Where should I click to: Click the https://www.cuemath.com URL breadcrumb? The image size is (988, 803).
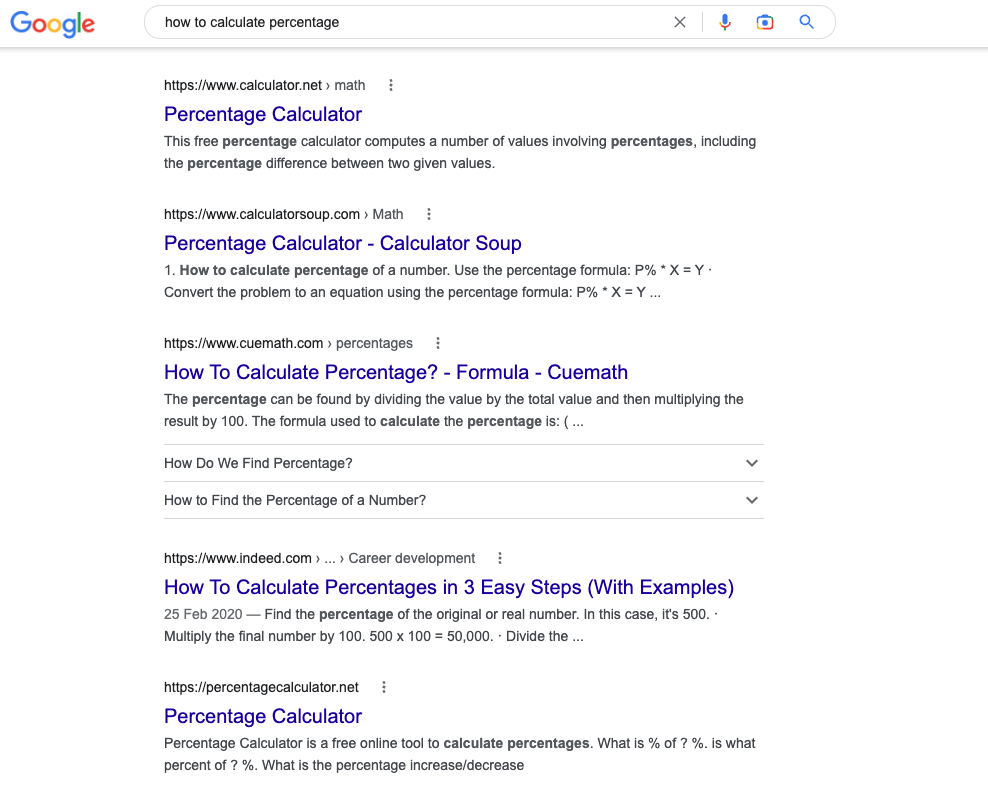[243, 344]
